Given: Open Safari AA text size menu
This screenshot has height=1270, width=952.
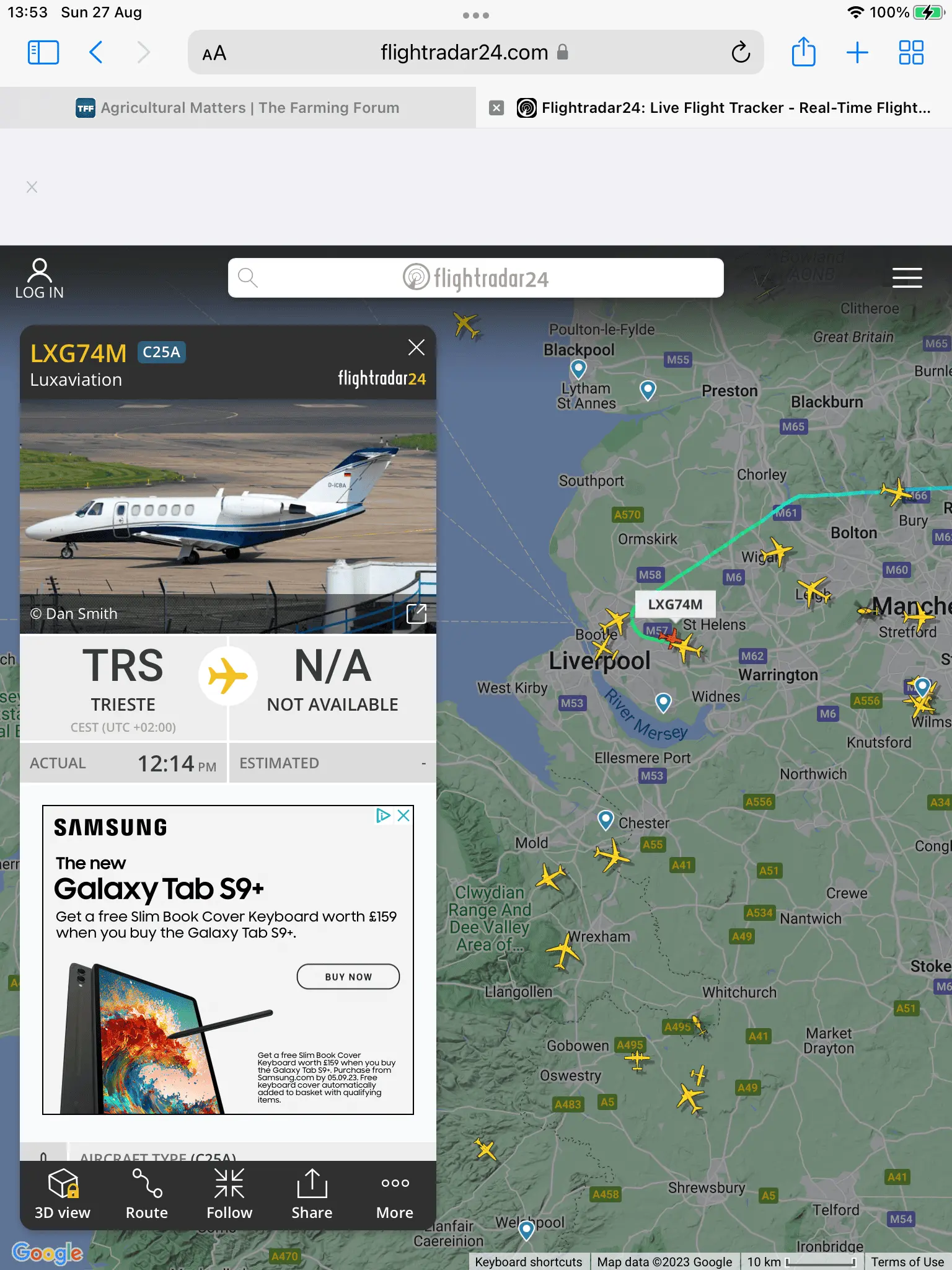Looking at the screenshot, I should (x=214, y=53).
